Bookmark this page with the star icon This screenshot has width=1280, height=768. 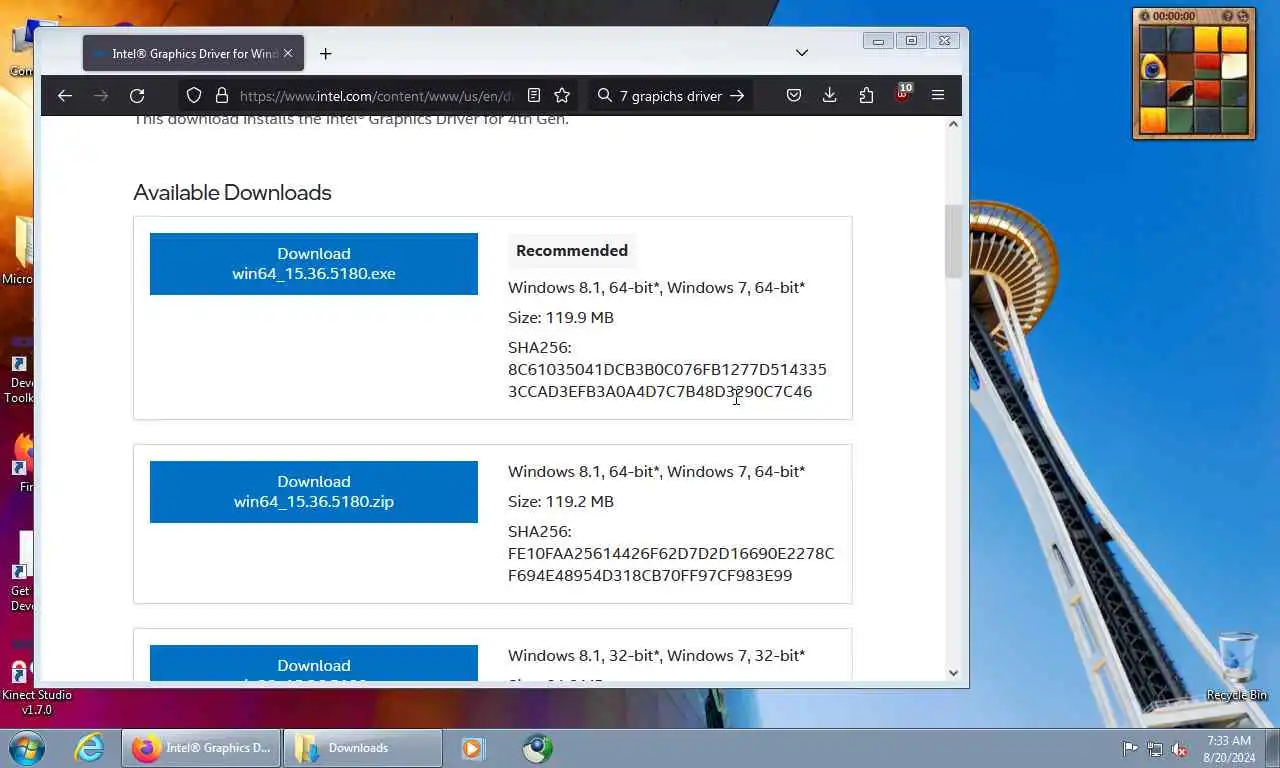[x=562, y=96]
